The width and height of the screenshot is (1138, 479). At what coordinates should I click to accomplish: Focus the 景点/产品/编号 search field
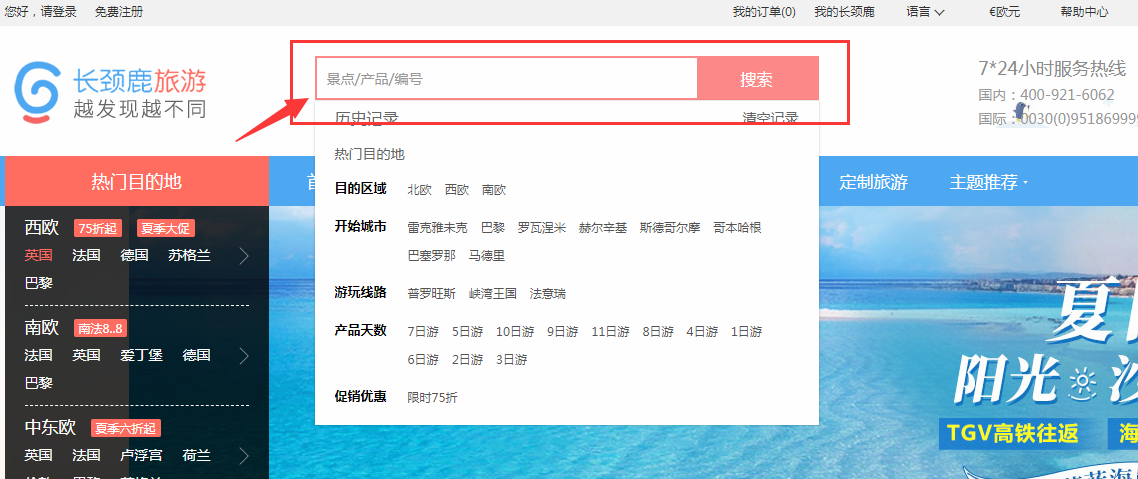506,79
